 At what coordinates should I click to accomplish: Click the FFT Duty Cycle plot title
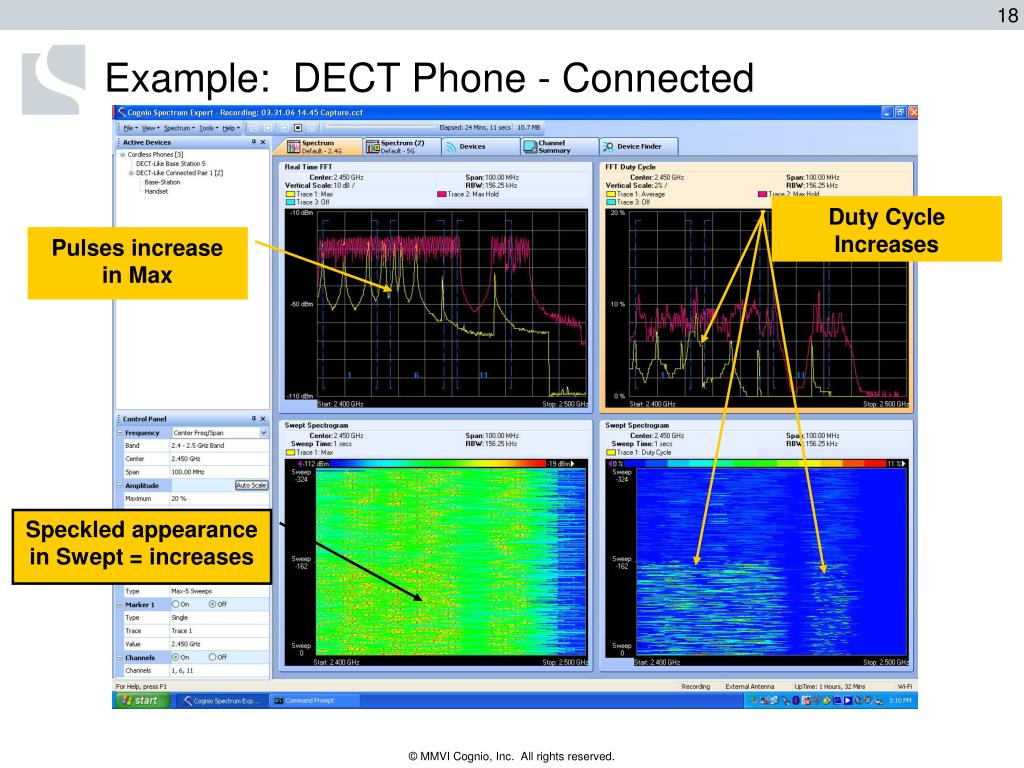coord(630,167)
